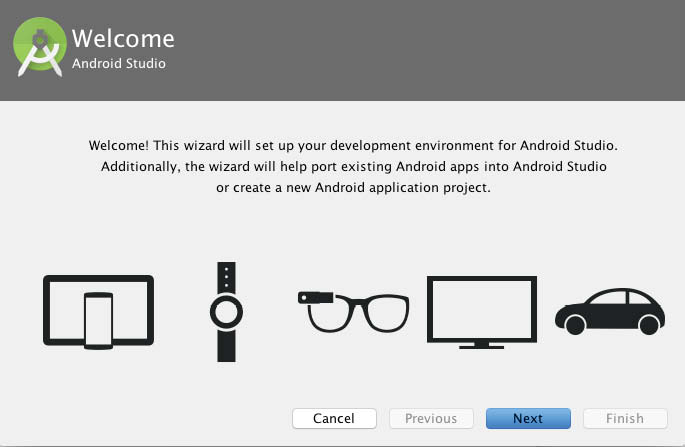
Task: Click the "Android Studio" subtitle in header
Action: (119, 63)
